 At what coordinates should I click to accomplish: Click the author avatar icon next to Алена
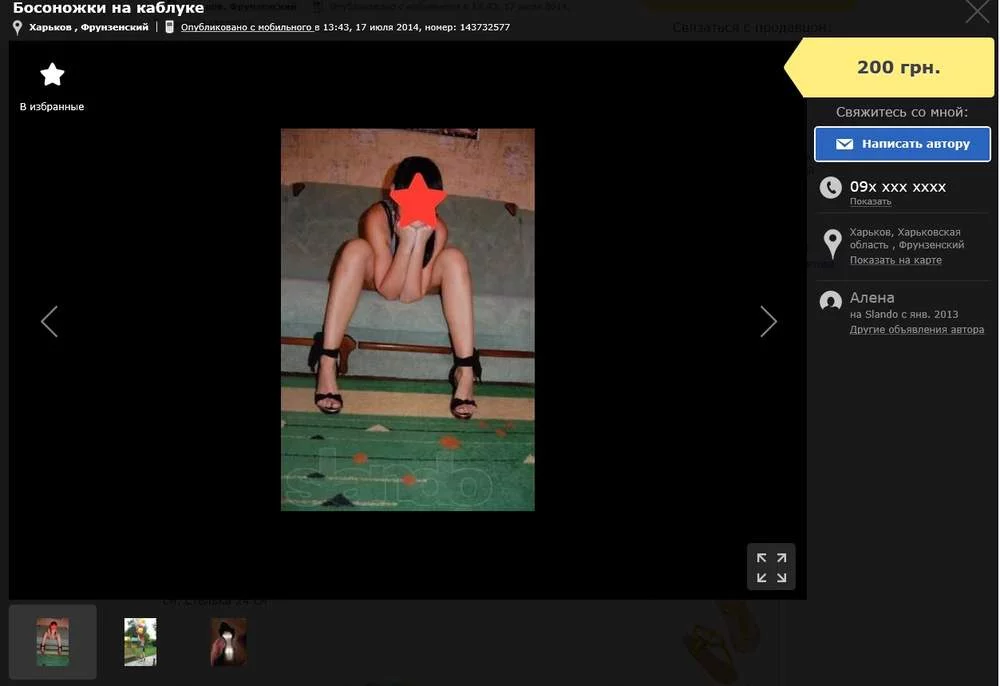pyautogui.click(x=829, y=301)
